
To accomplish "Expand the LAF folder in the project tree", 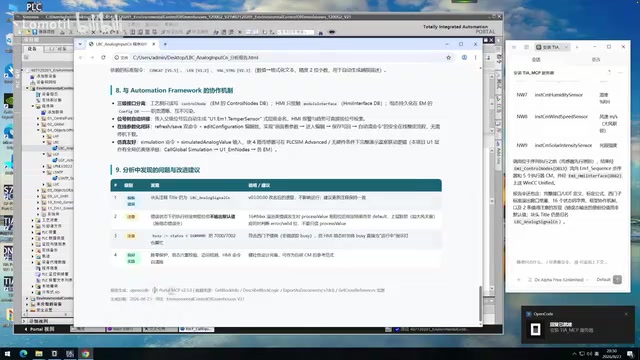I will (x=44, y=136).
